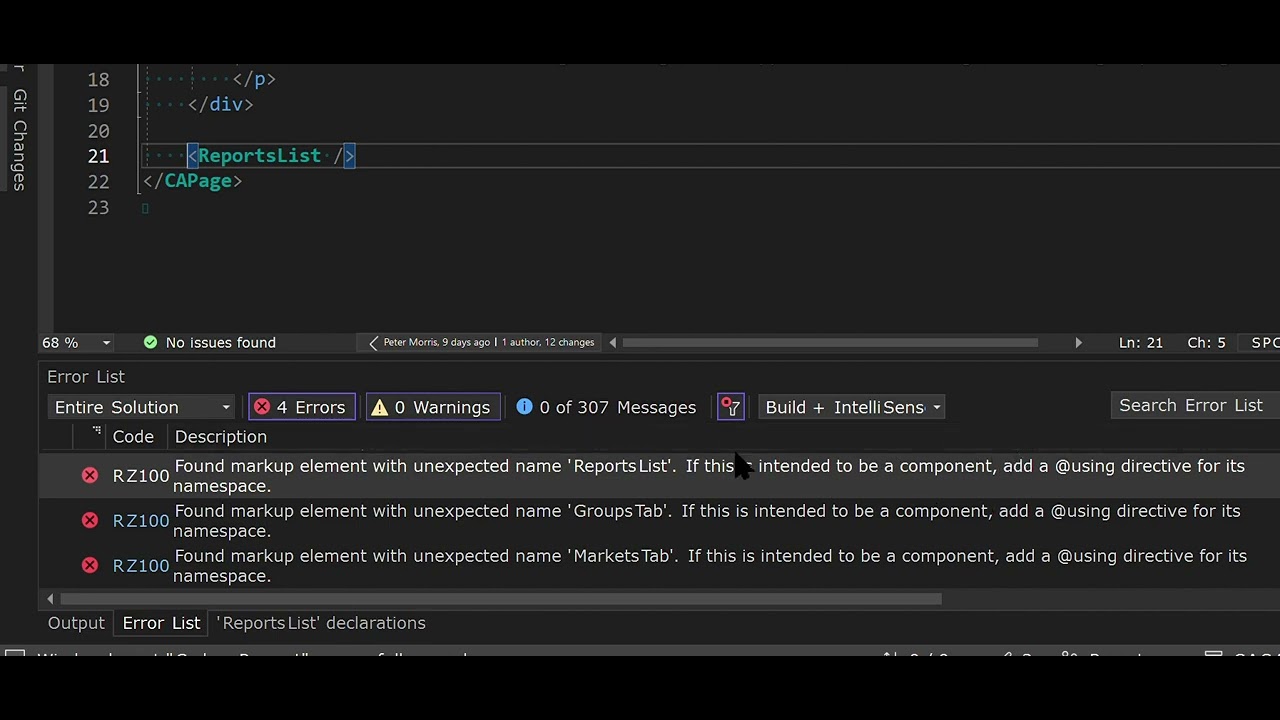This screenshot has width=1280, height=720.
Task: Click the error icon on ReportsList row
Action: pyautogui.click(x=90, y=475)
